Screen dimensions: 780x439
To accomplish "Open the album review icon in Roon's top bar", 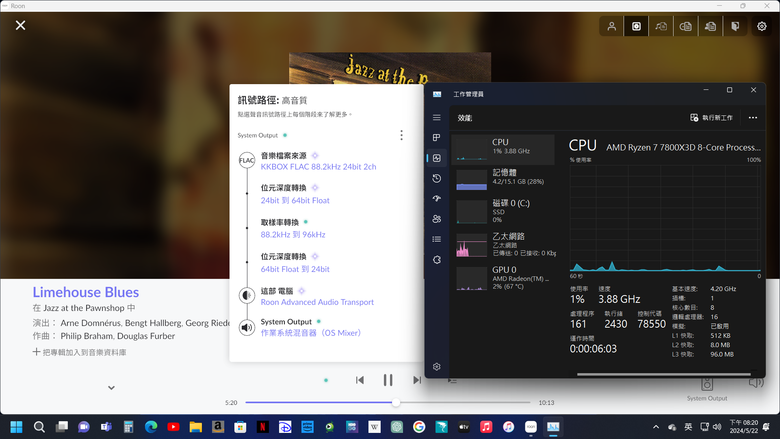I will (x=685, y=26).
